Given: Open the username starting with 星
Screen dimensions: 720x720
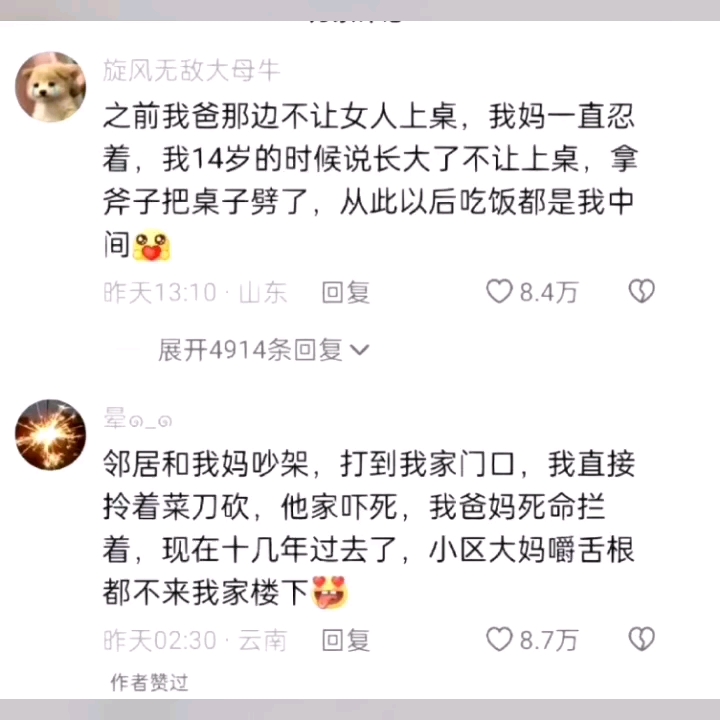Looking at the screenshot, I should click(x=138, y=418).
